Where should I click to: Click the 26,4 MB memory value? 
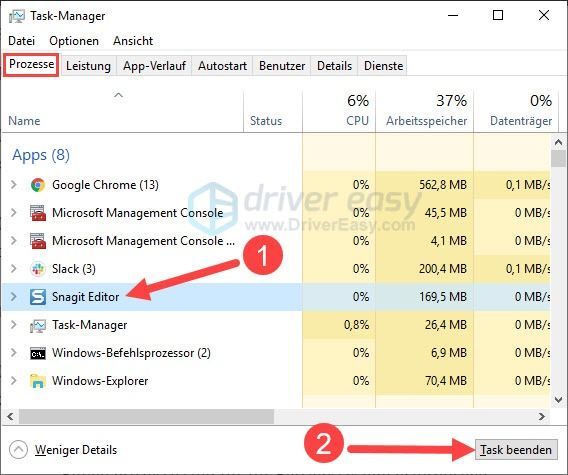[446, 325]
